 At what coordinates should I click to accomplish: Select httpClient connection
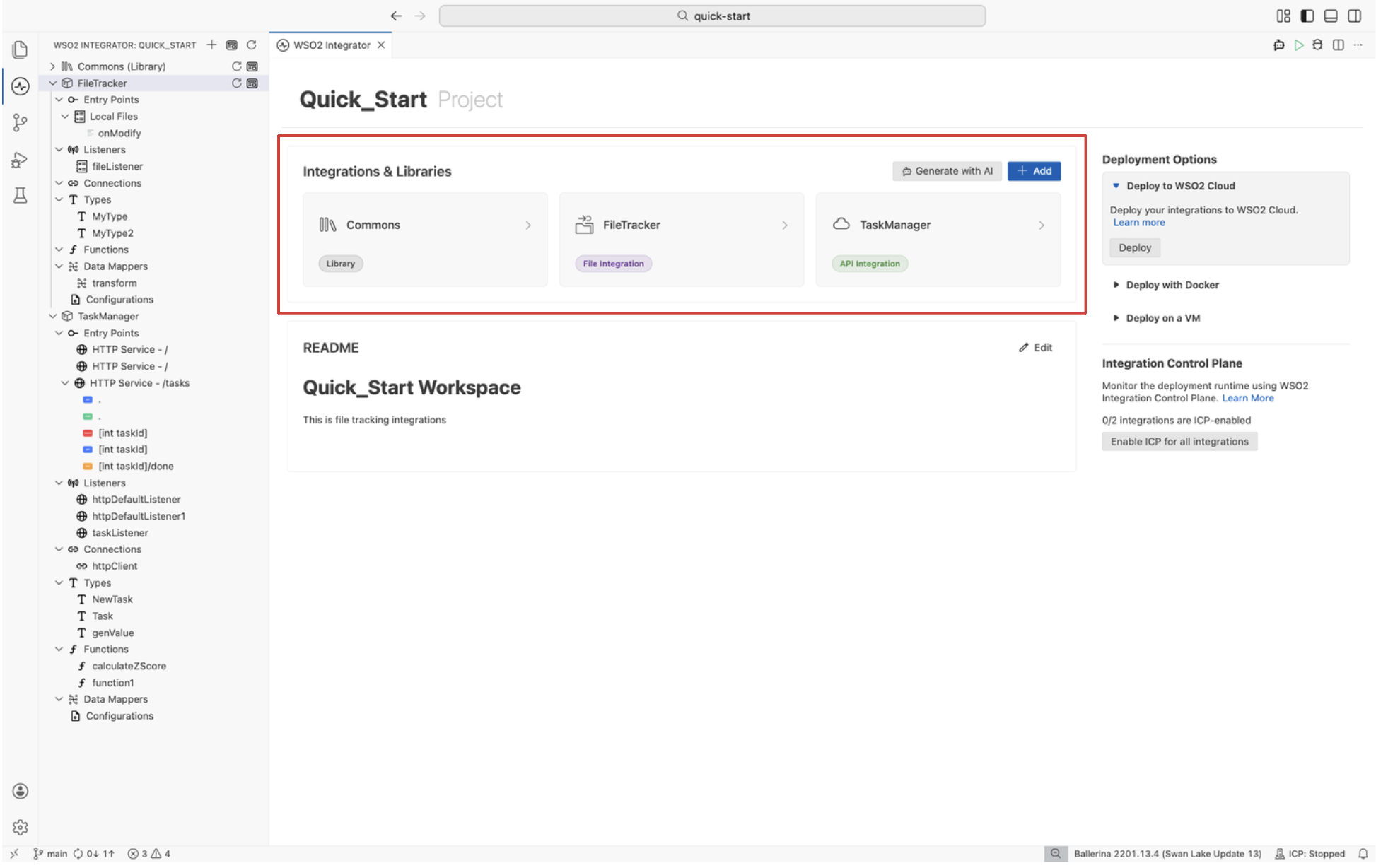114,566
